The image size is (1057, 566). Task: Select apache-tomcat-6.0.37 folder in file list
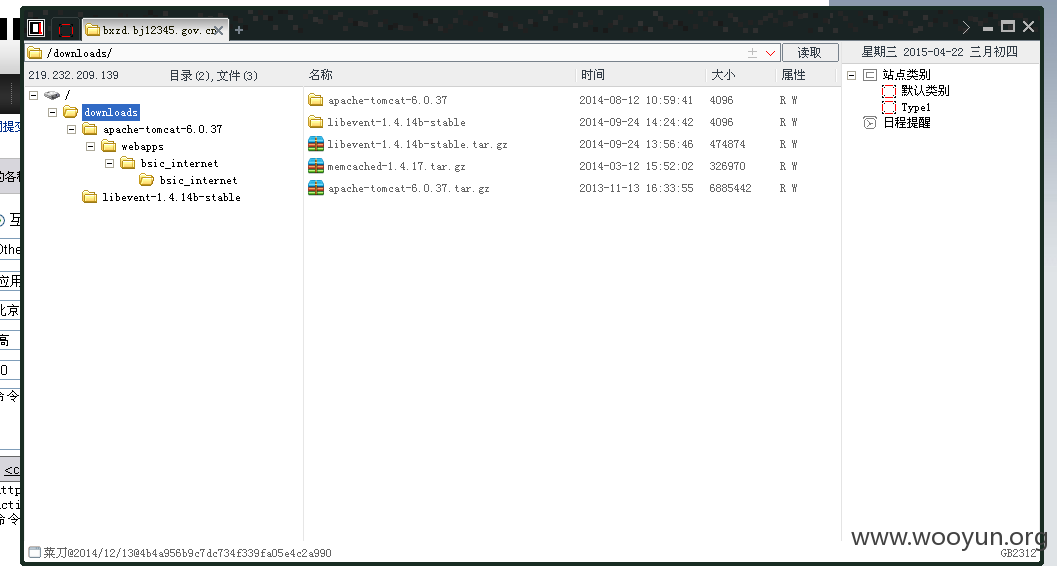point(388,100)
